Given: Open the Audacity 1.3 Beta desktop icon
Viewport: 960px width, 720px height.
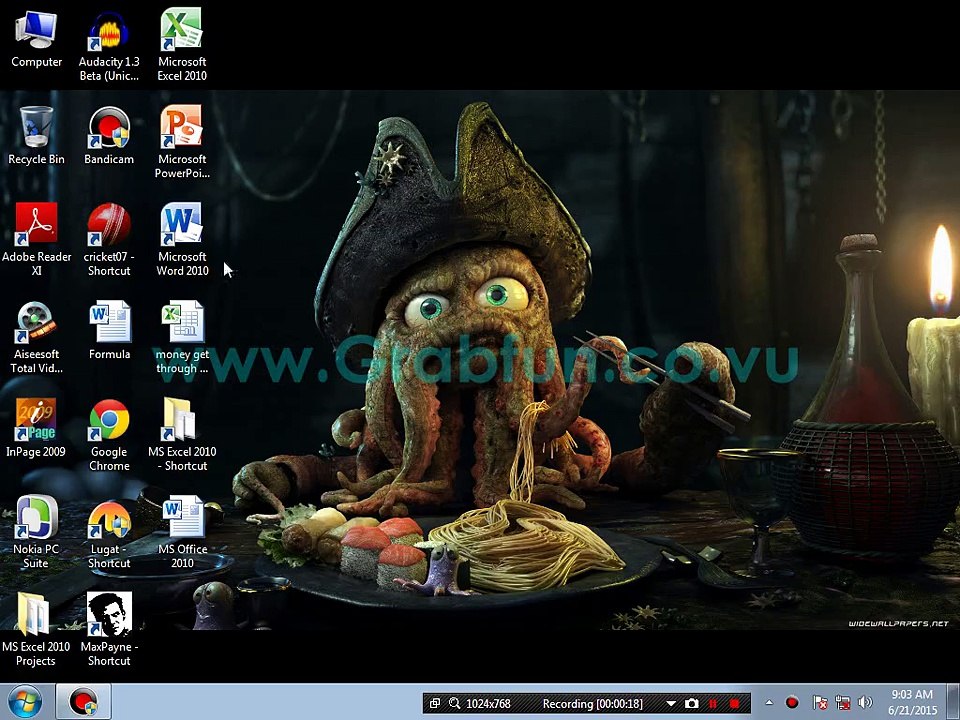Looking at the screenshot, I should (x=109, y=34).
